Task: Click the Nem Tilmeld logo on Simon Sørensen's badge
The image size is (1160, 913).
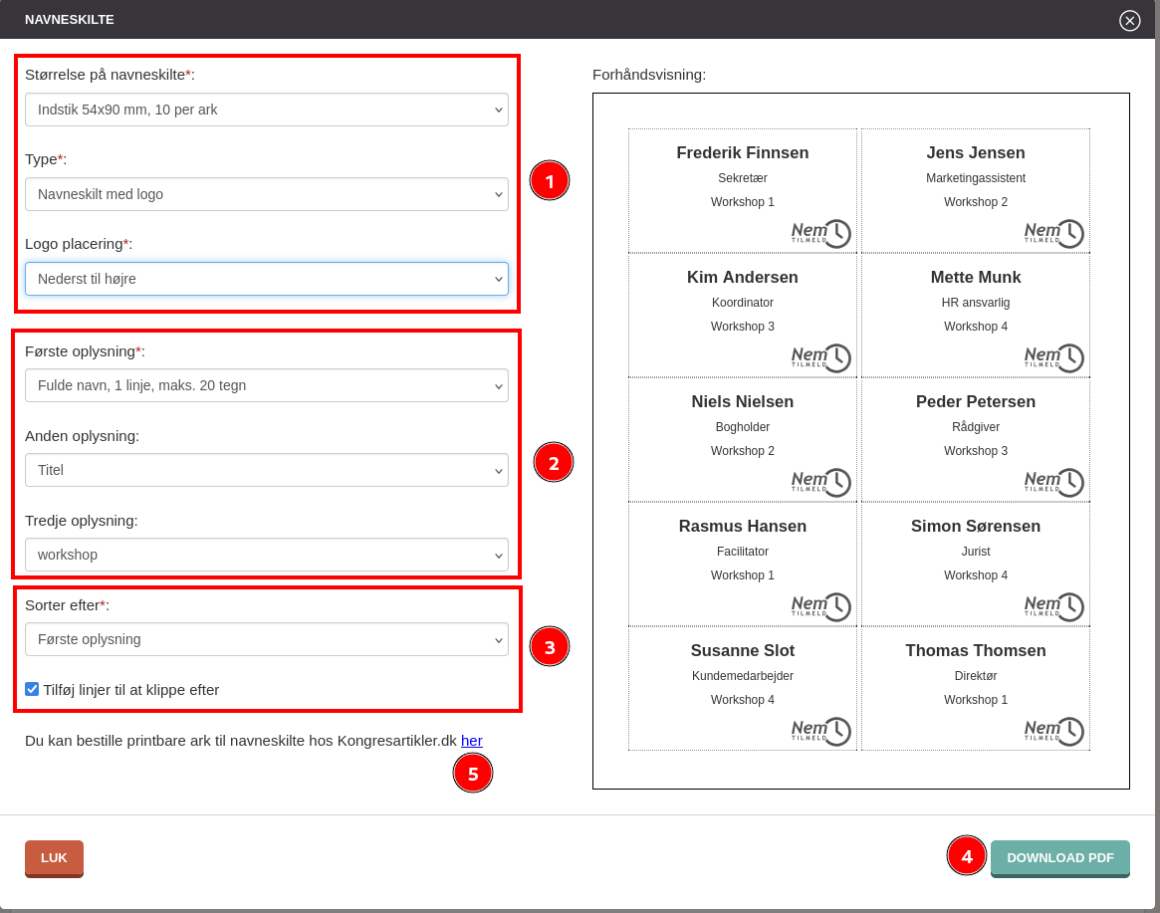Action: click(1053, 606)
